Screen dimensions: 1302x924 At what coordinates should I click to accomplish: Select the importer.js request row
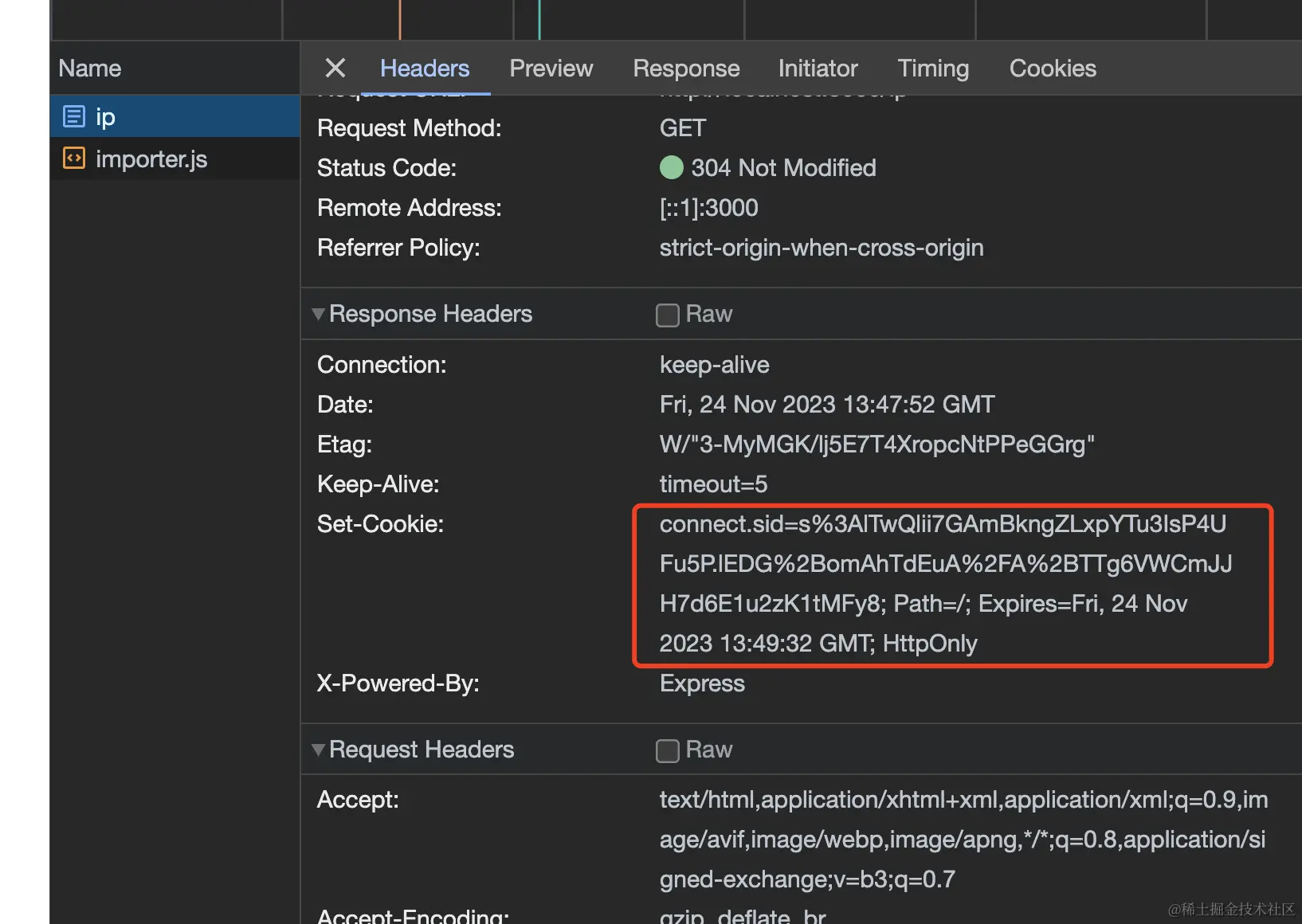click(175, 159)
